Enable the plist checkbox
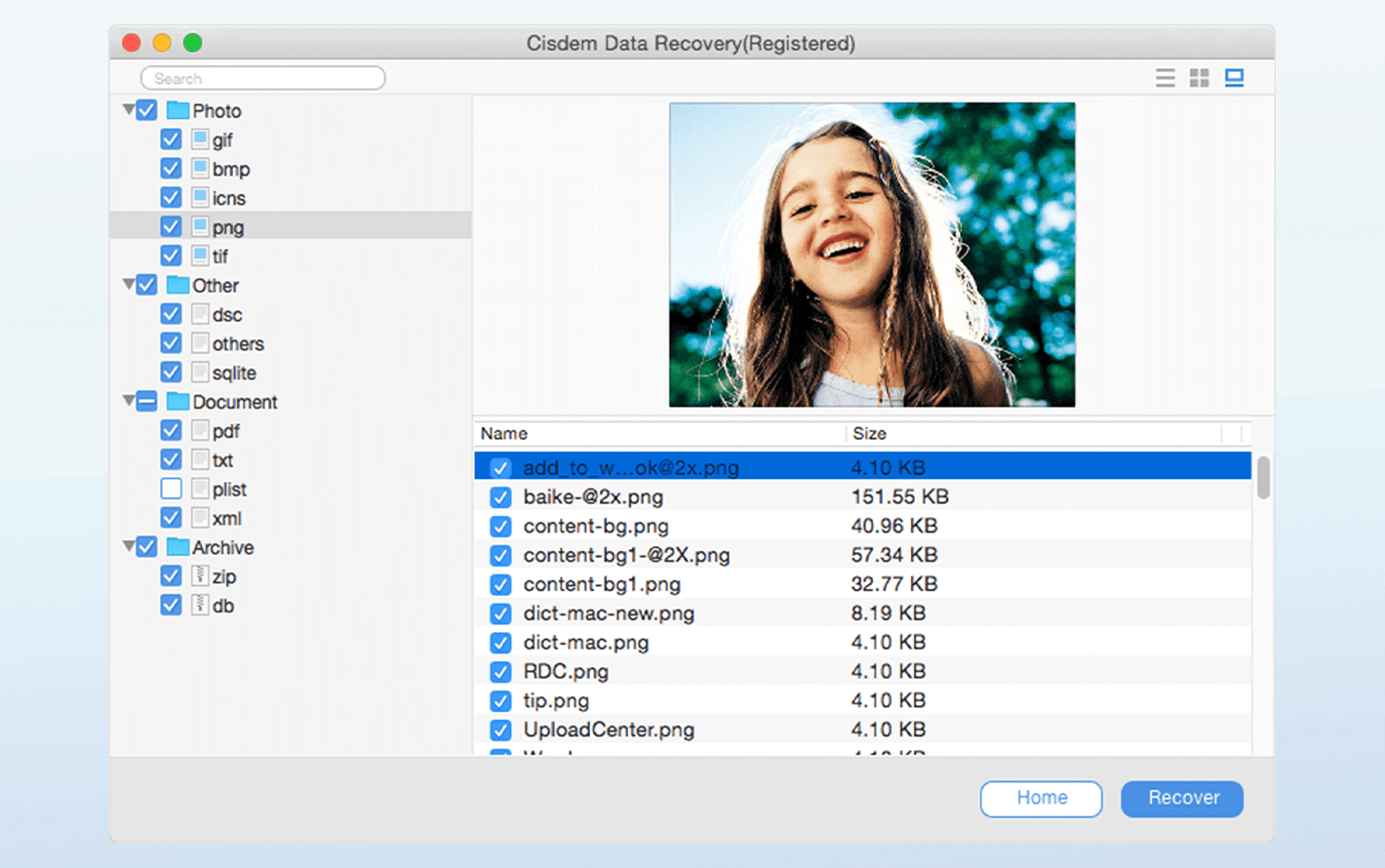Viewport: 1385px width, 868px height. pyautogui.click(x=171, y=489)
